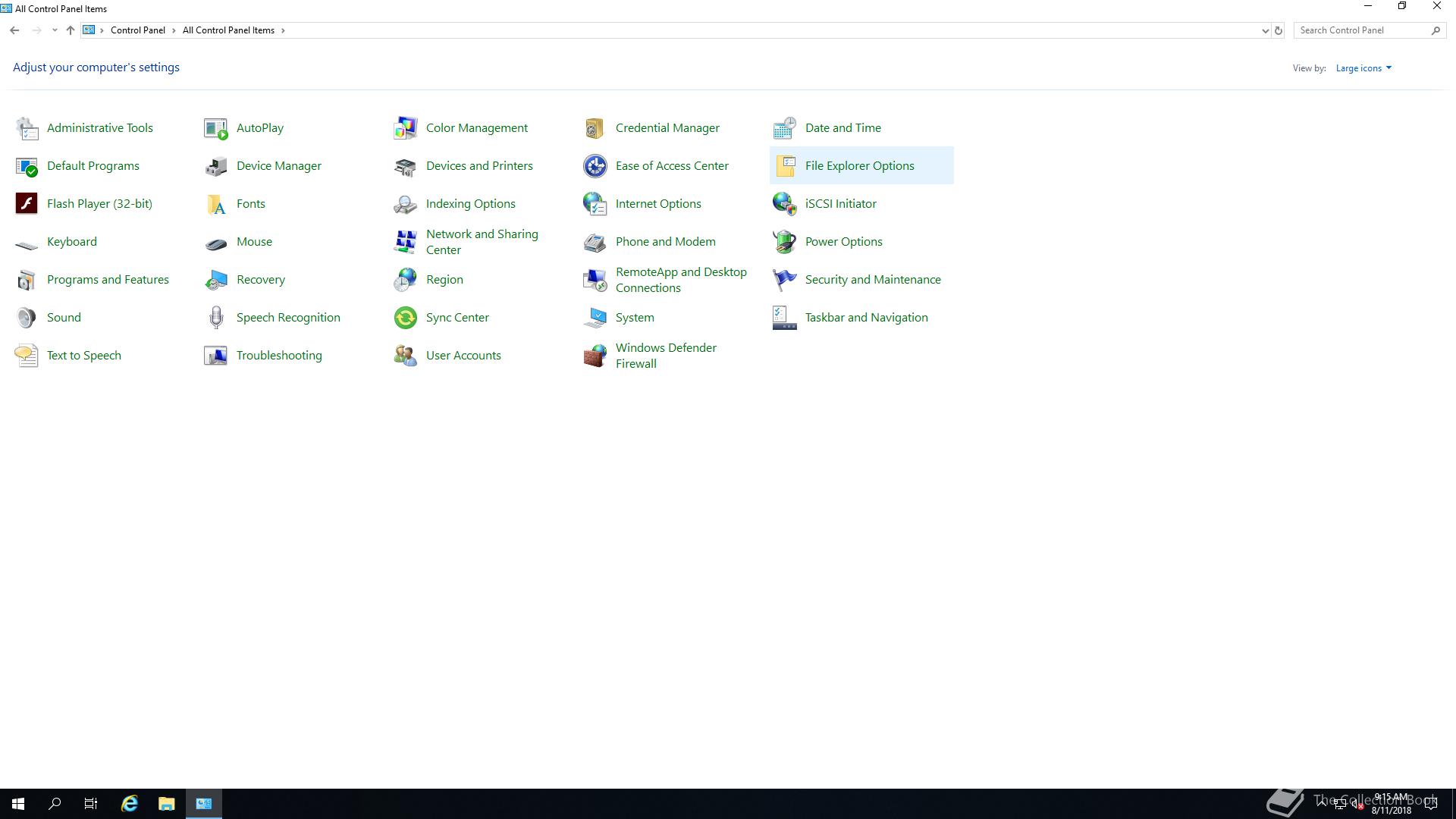
Task: Click the Control Panel breadcrumb
Action: click(137, 30)
